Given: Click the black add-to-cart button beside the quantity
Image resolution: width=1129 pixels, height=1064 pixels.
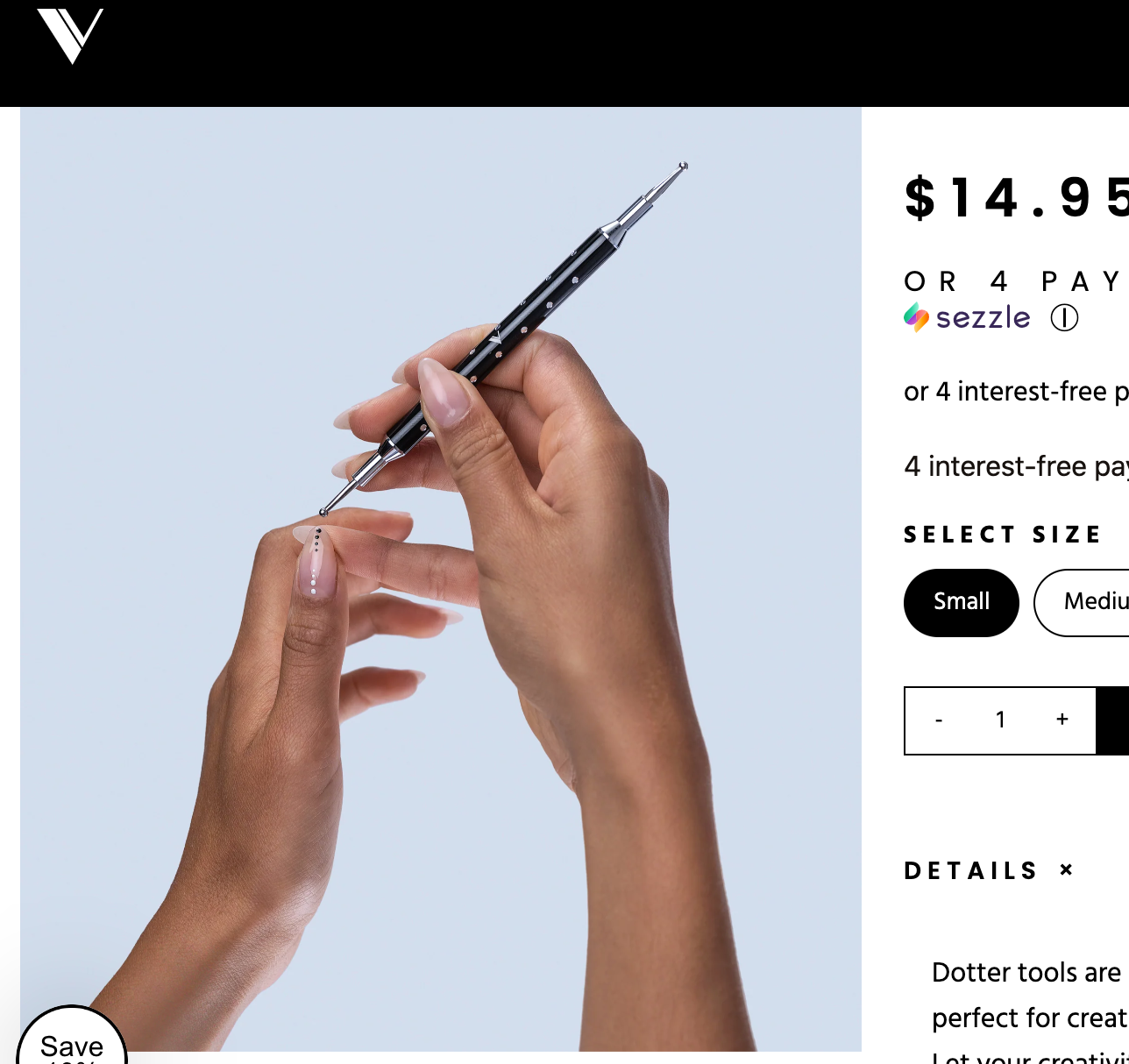Looking at the screenshot, I should (1112, 720).
